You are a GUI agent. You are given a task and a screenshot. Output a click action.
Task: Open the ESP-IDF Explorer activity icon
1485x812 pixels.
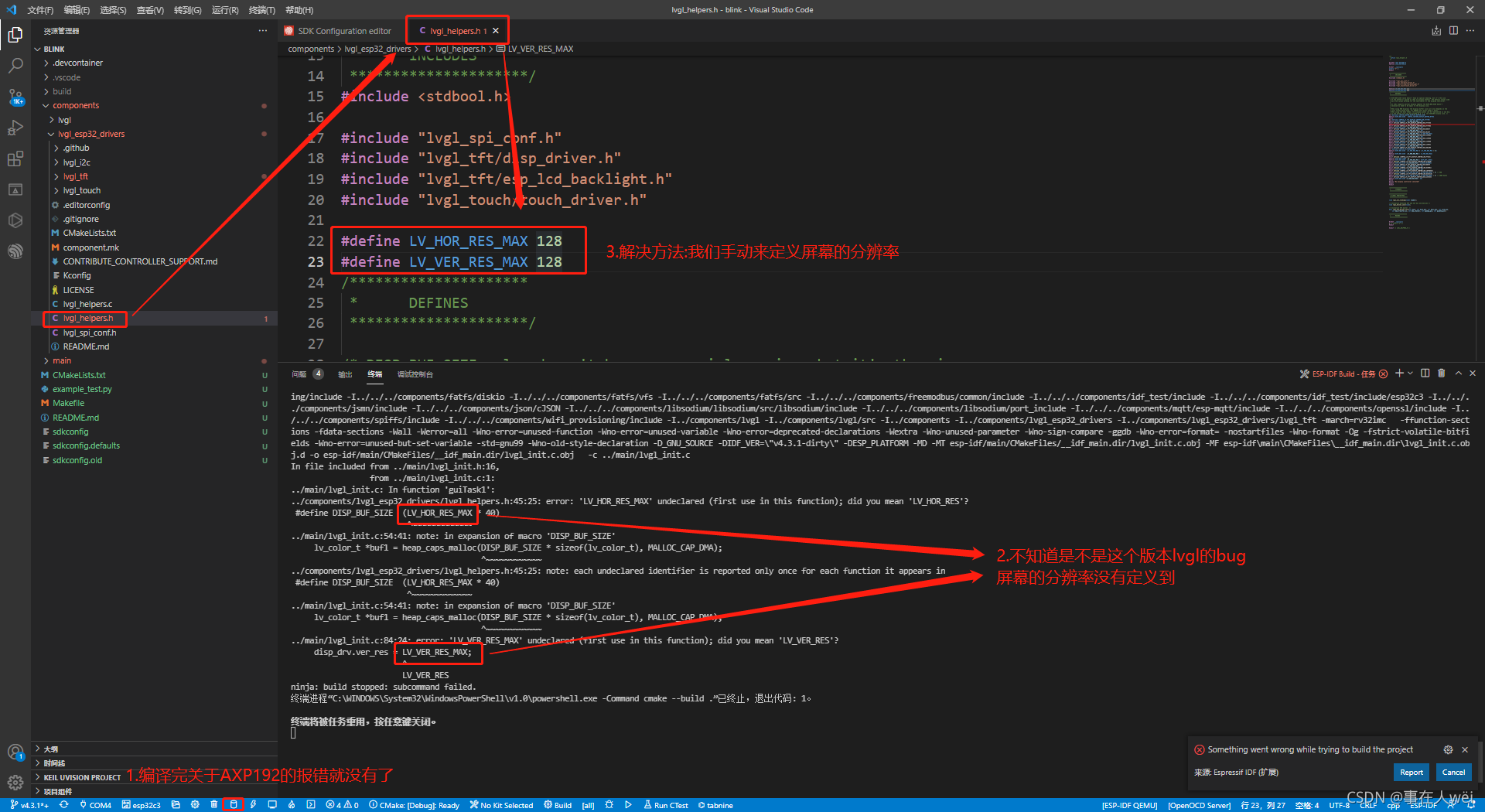(15, 251)
